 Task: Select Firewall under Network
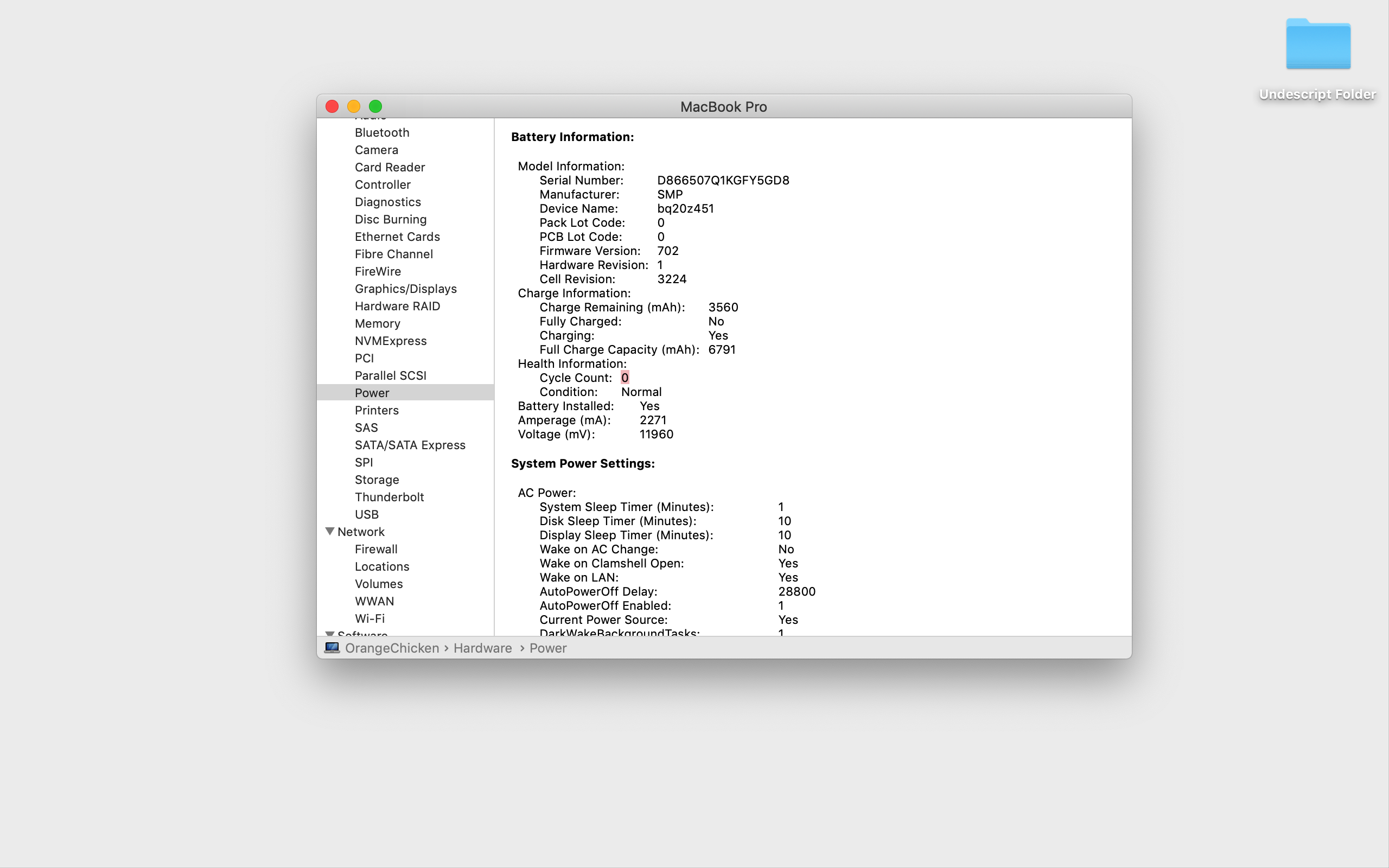tap(376, 550)
